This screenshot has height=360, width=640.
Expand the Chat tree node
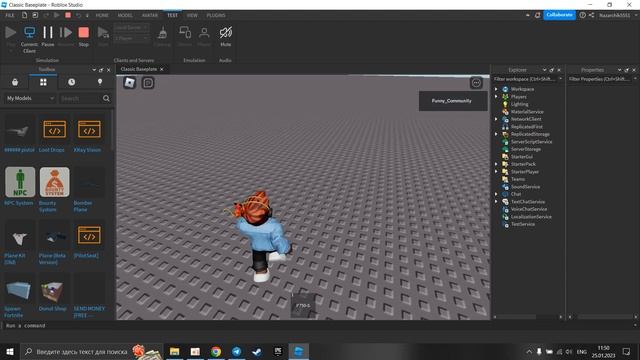496,194
